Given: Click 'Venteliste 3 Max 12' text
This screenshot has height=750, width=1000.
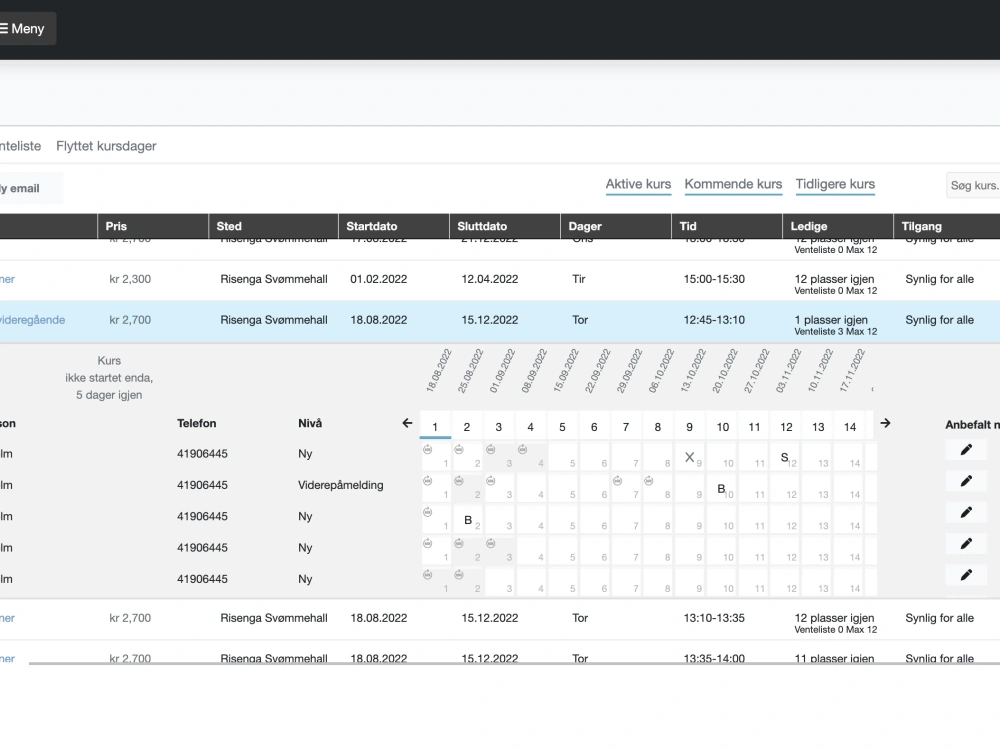Looking at the screenshot, I should click(x=835, y=332).
